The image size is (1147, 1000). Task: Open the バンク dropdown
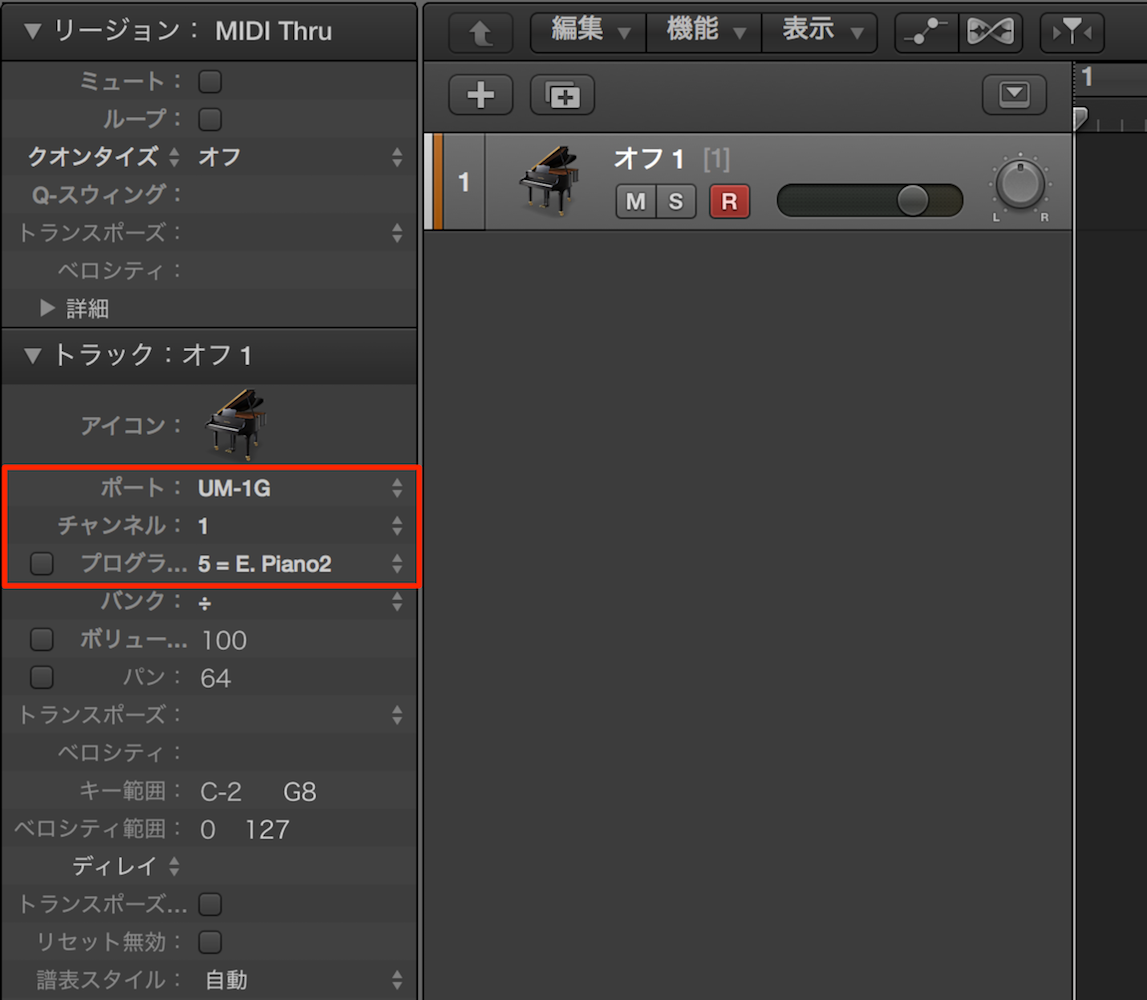tap(300, 601)
